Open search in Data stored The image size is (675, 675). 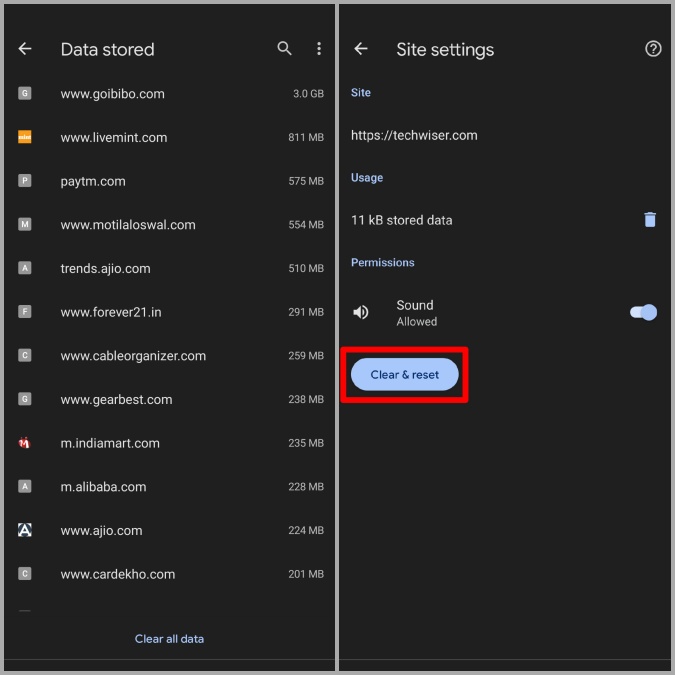click(x=284, y=49)
